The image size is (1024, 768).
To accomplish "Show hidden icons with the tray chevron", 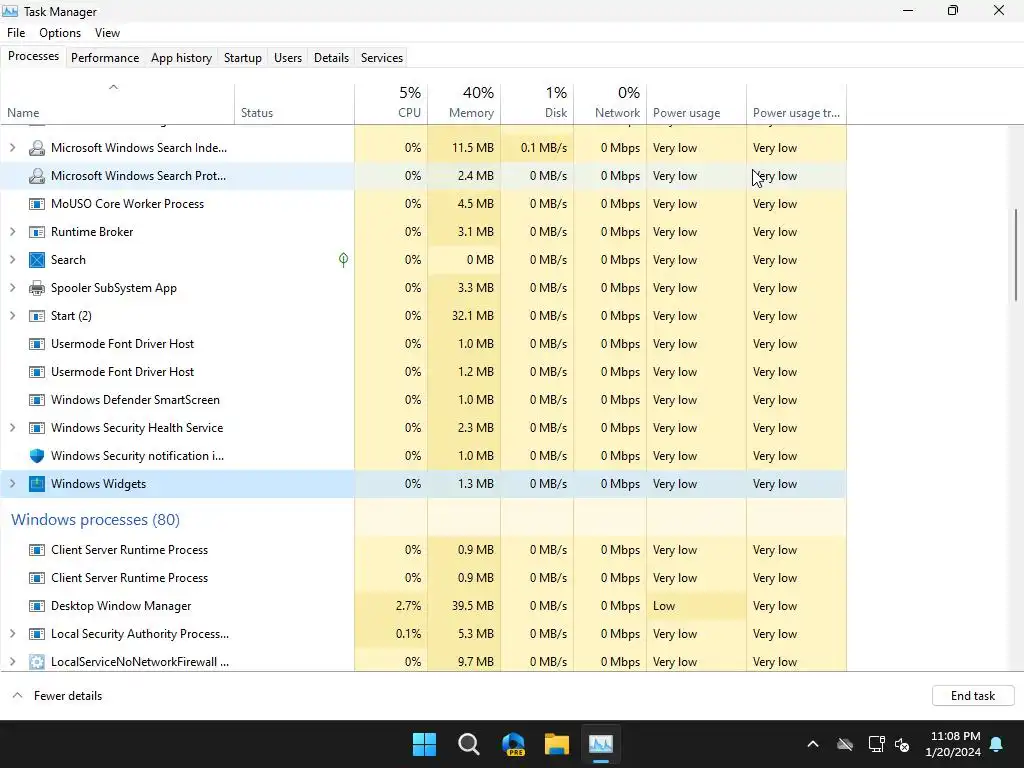I will pyautogui.click(x=813, y=744).
